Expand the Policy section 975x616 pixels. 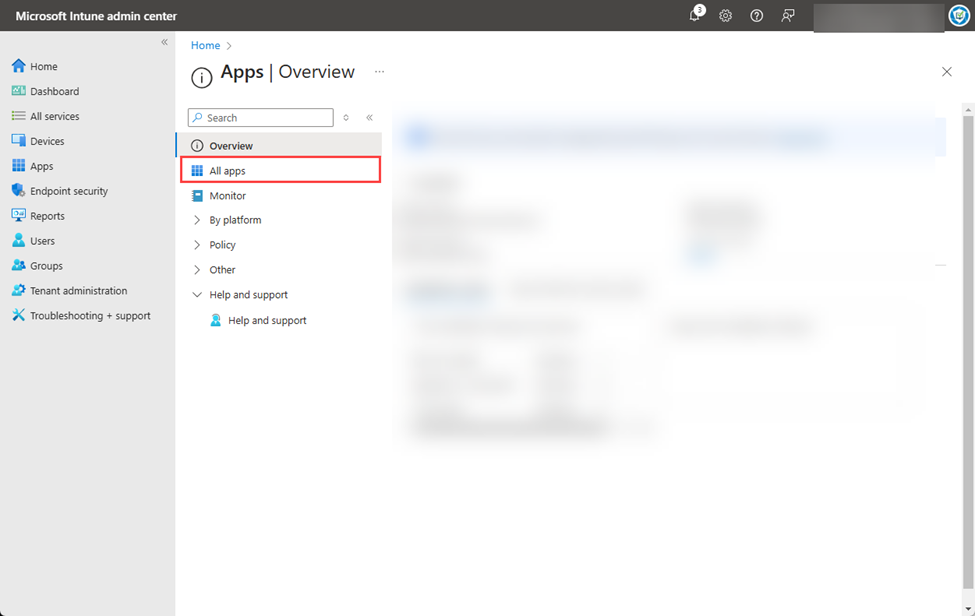click(223, 244)
